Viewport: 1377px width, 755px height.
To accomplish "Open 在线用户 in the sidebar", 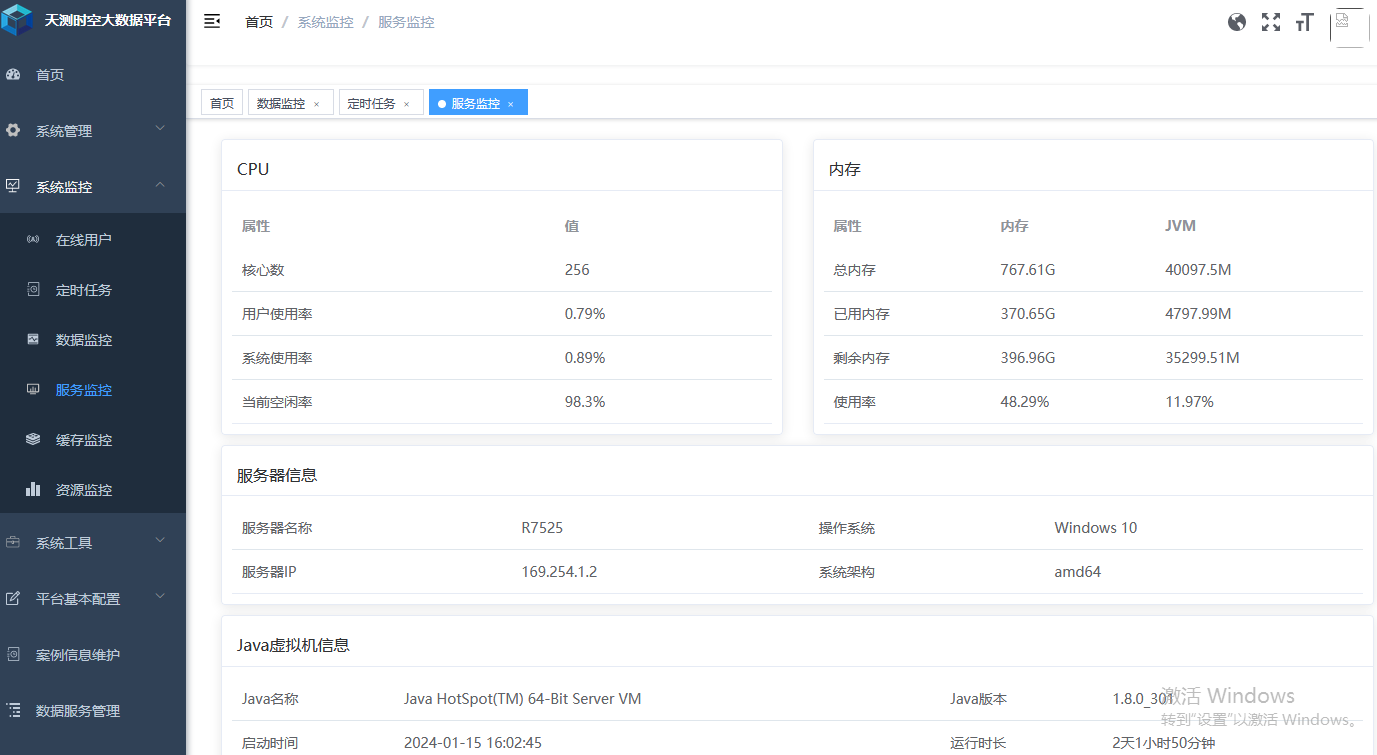I will [83, 240].
